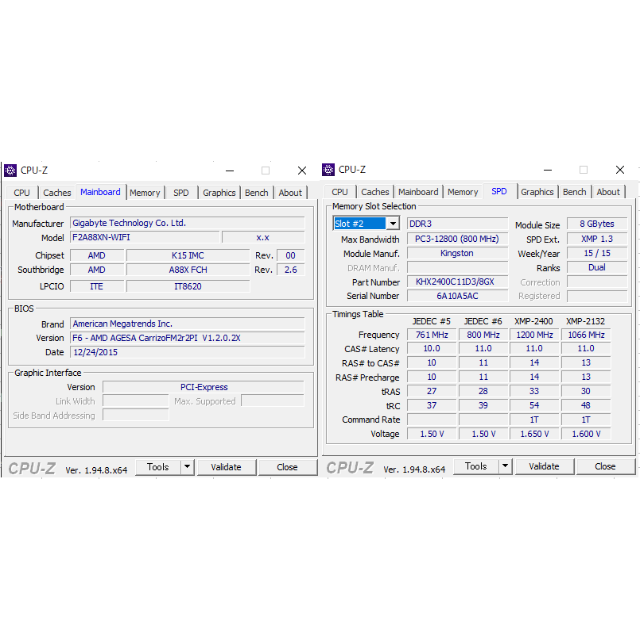Click the 800 MHz JEDEC #6 frequency cell
Image resolution: width=640 pixels, height=640 pixels.
483,335
